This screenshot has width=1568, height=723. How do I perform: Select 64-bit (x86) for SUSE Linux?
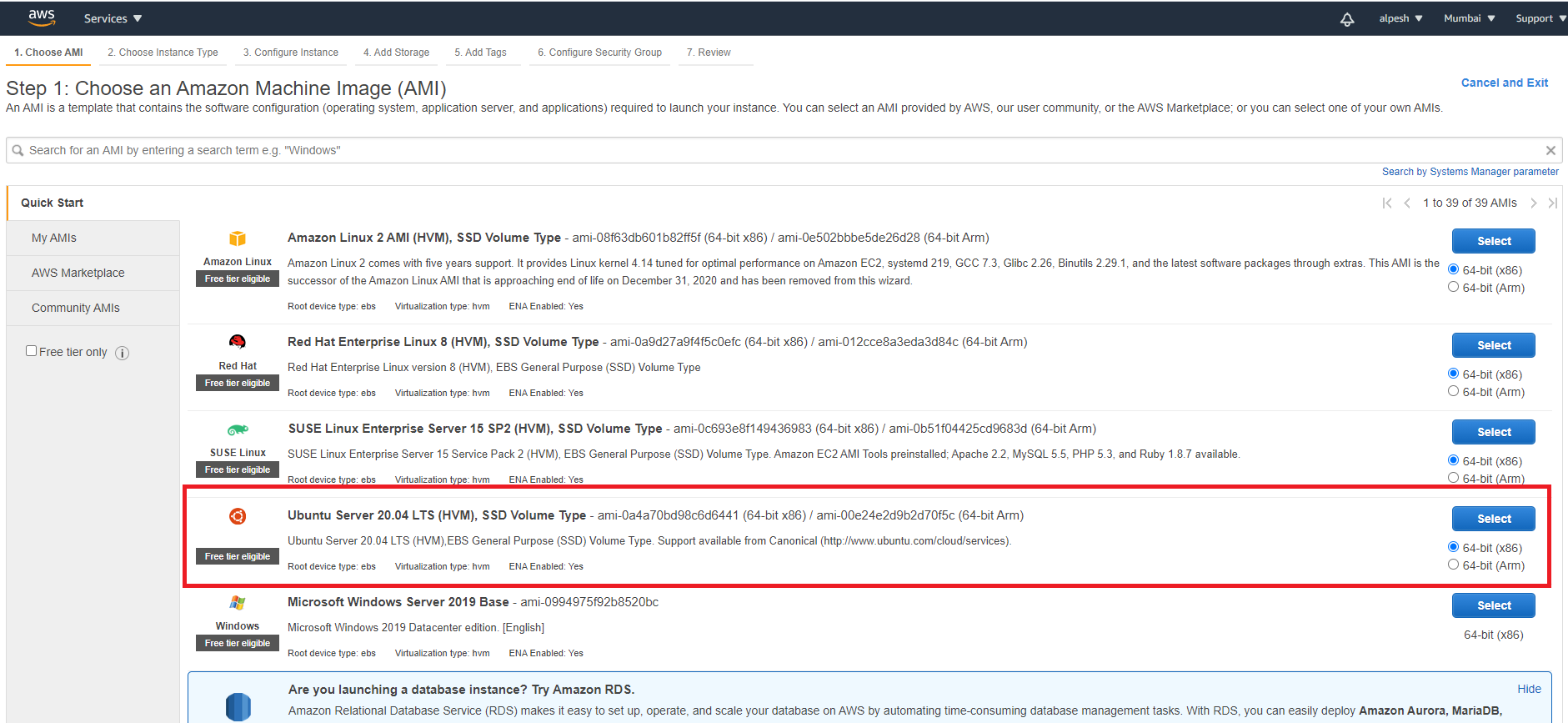tap(1454, 460)
